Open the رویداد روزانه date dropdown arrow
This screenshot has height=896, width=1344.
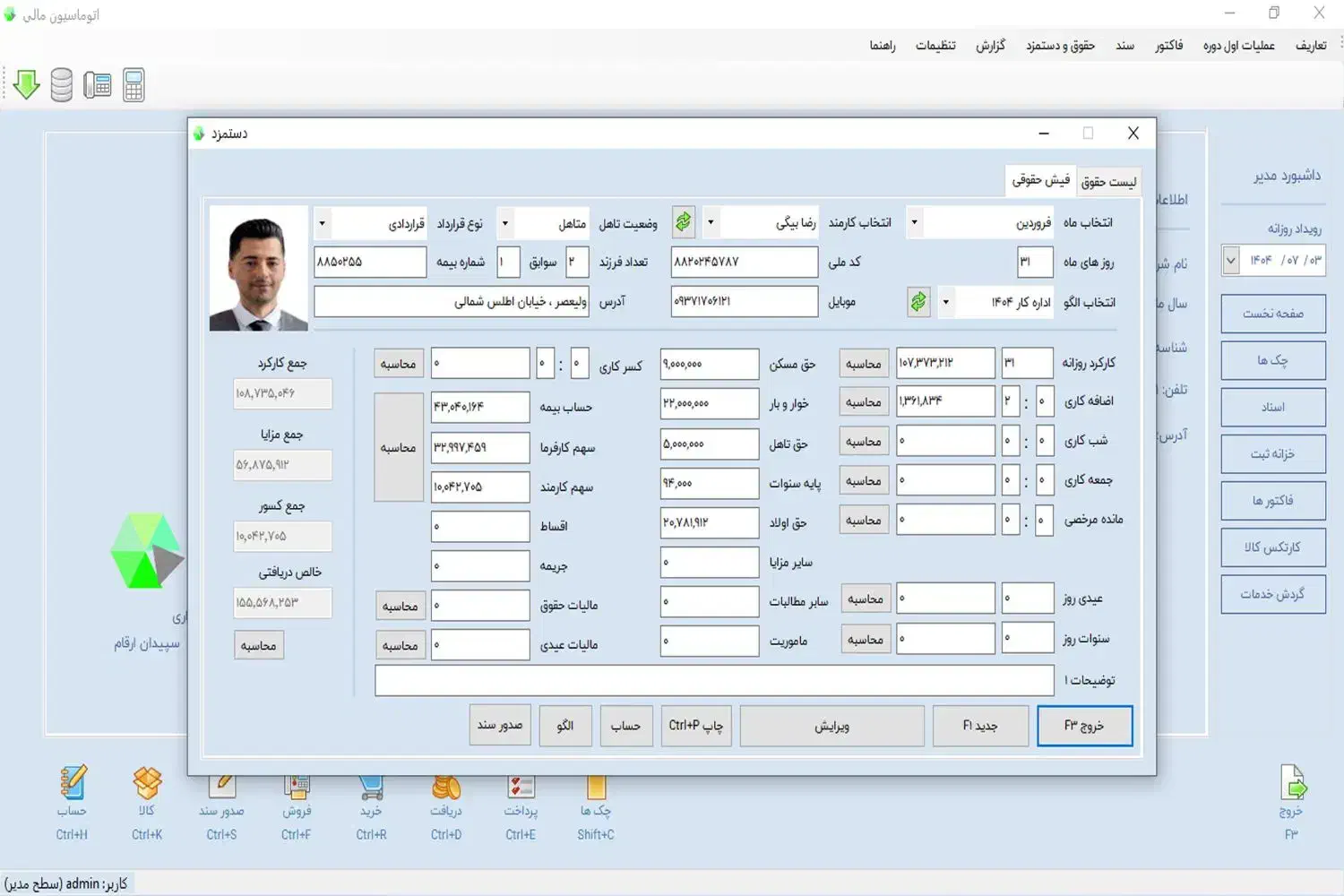[1231, 261]
